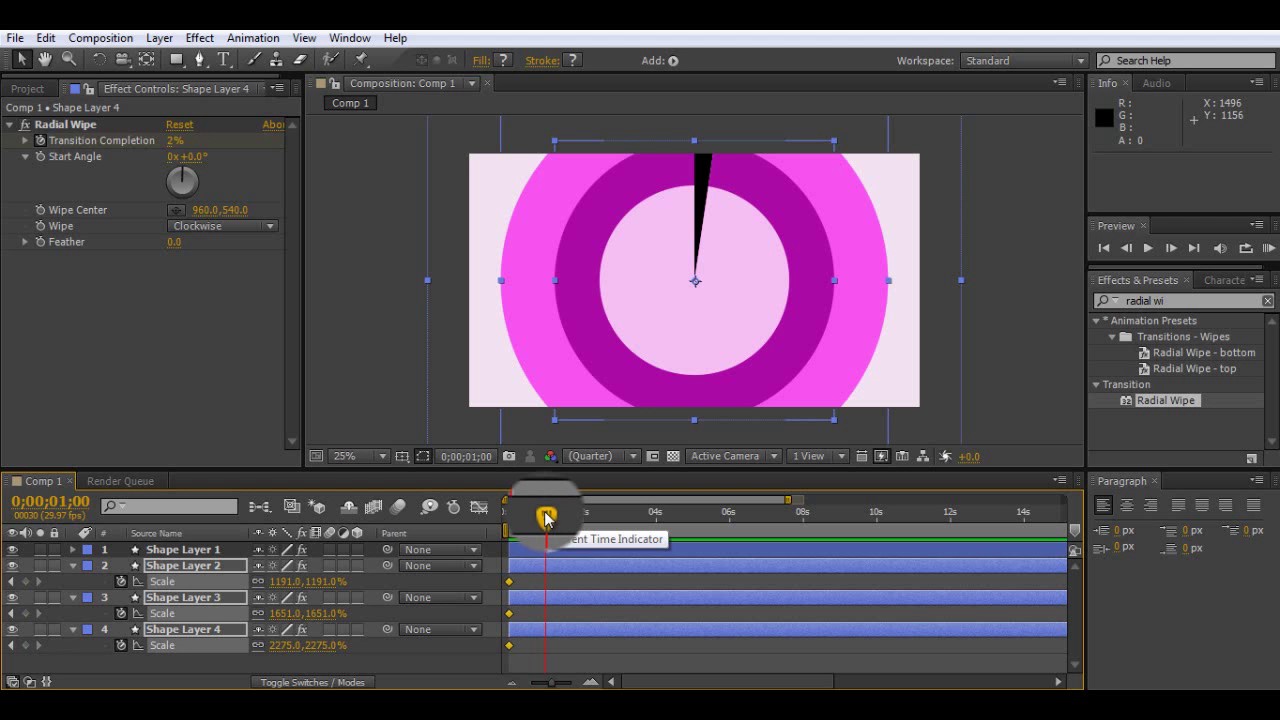Viewport: 1280px width, 720px height.
Task: Enable Frame Blending timeline switch
Action: pyautogui.click(x=373, y=507)
